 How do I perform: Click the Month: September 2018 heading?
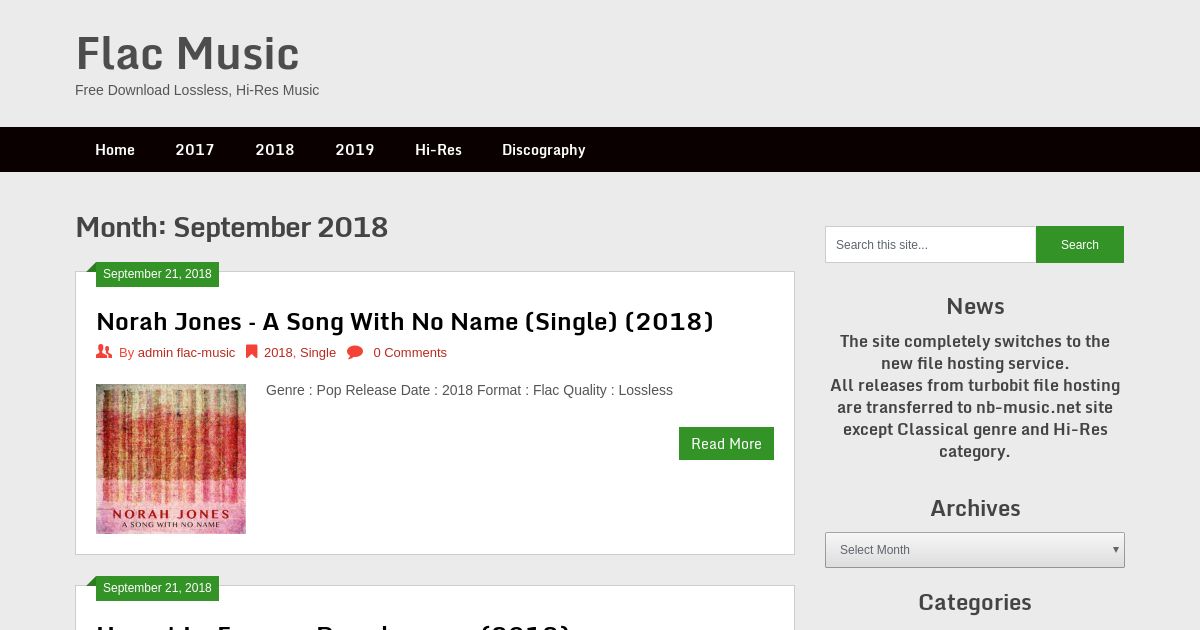[x=231, y=227]
